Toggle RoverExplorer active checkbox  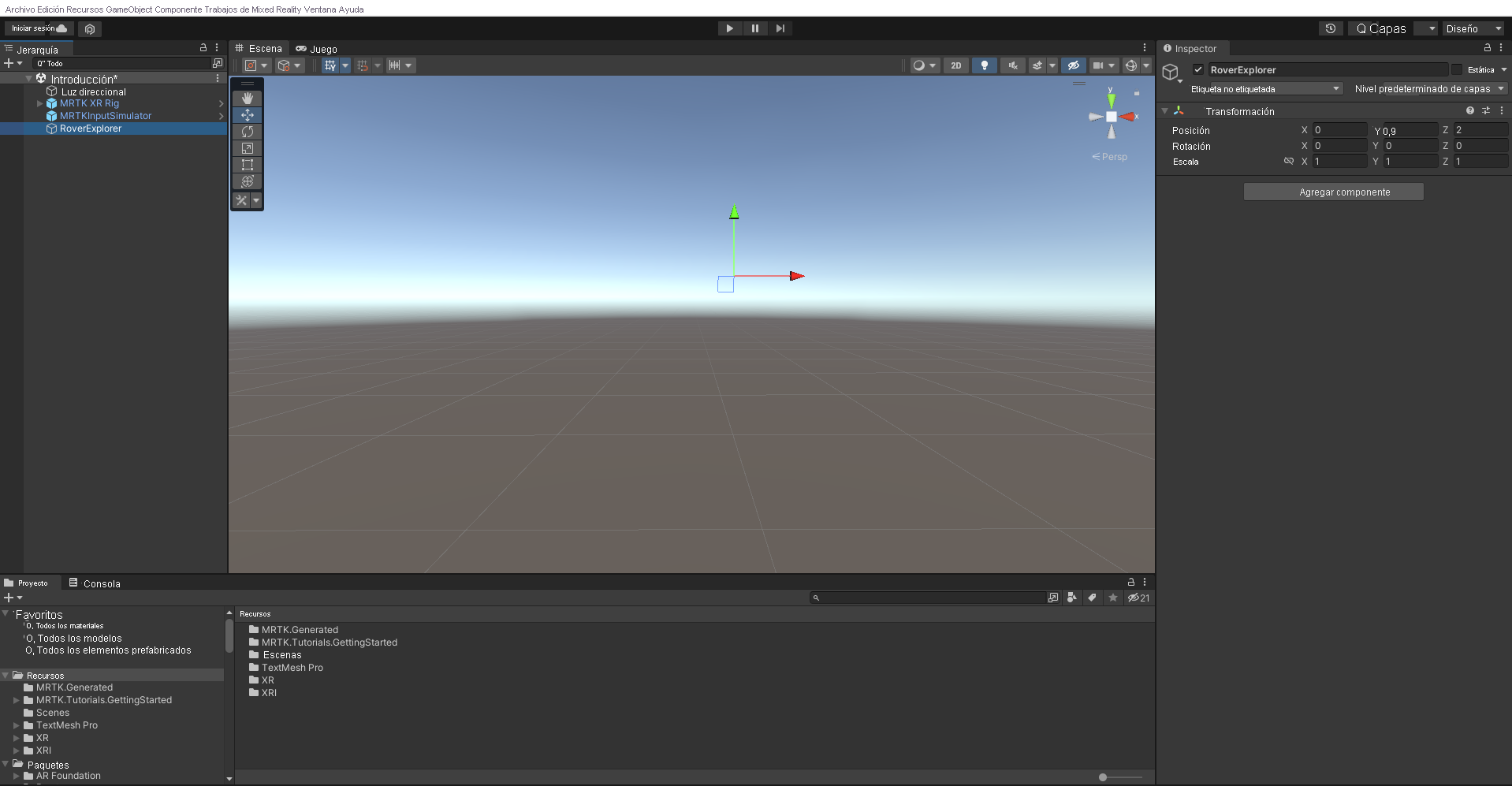point(1198,69)
